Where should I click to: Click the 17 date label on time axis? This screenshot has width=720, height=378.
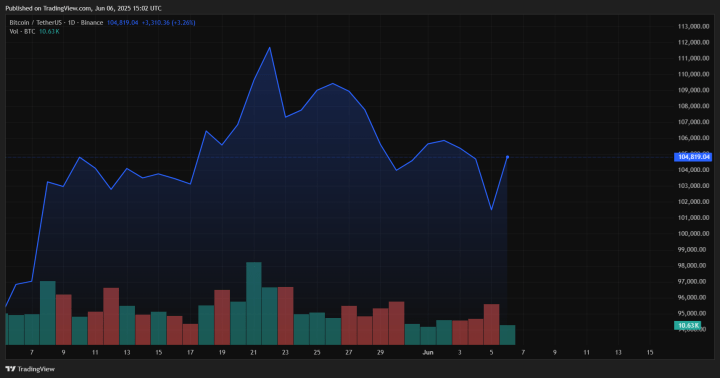click(x=190, y=352)
